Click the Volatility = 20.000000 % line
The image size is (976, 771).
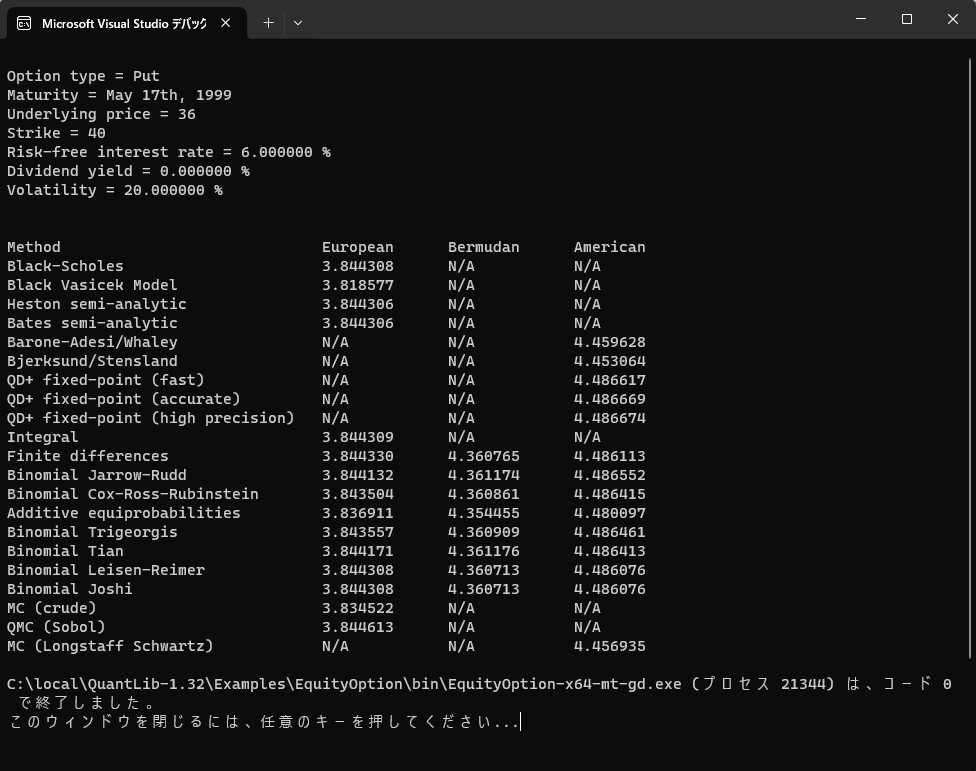[115, 190]
